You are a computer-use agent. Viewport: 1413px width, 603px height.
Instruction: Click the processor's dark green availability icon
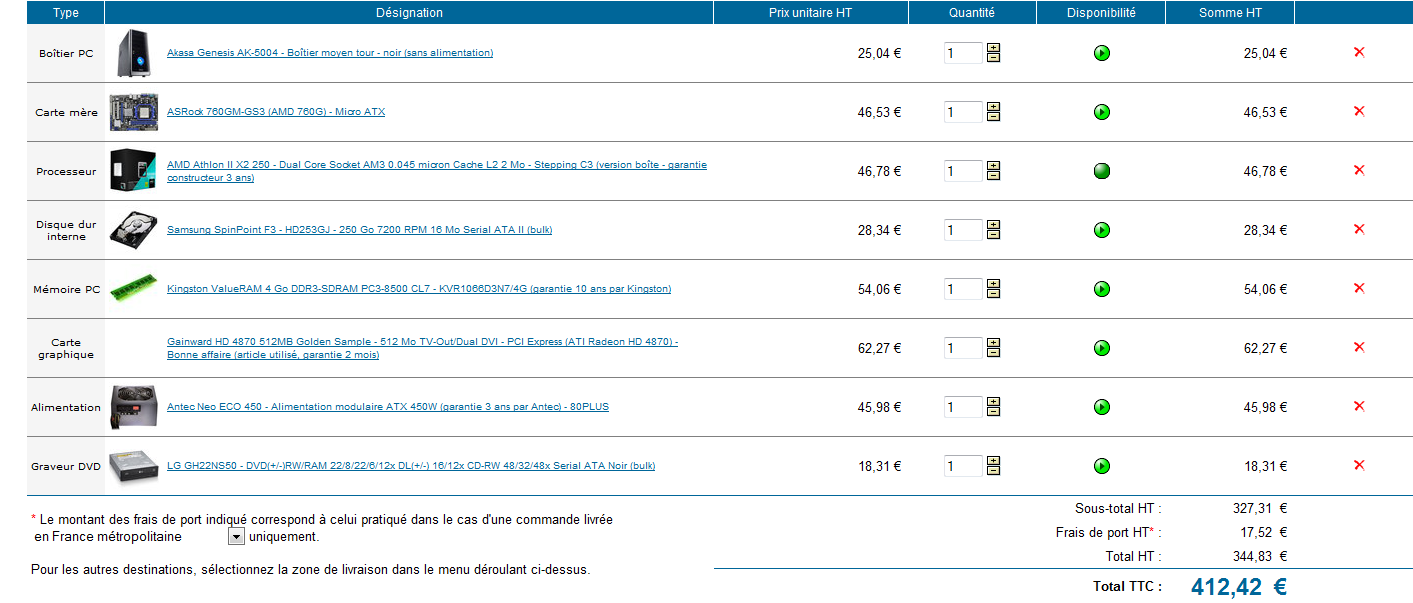(1101, 171)
